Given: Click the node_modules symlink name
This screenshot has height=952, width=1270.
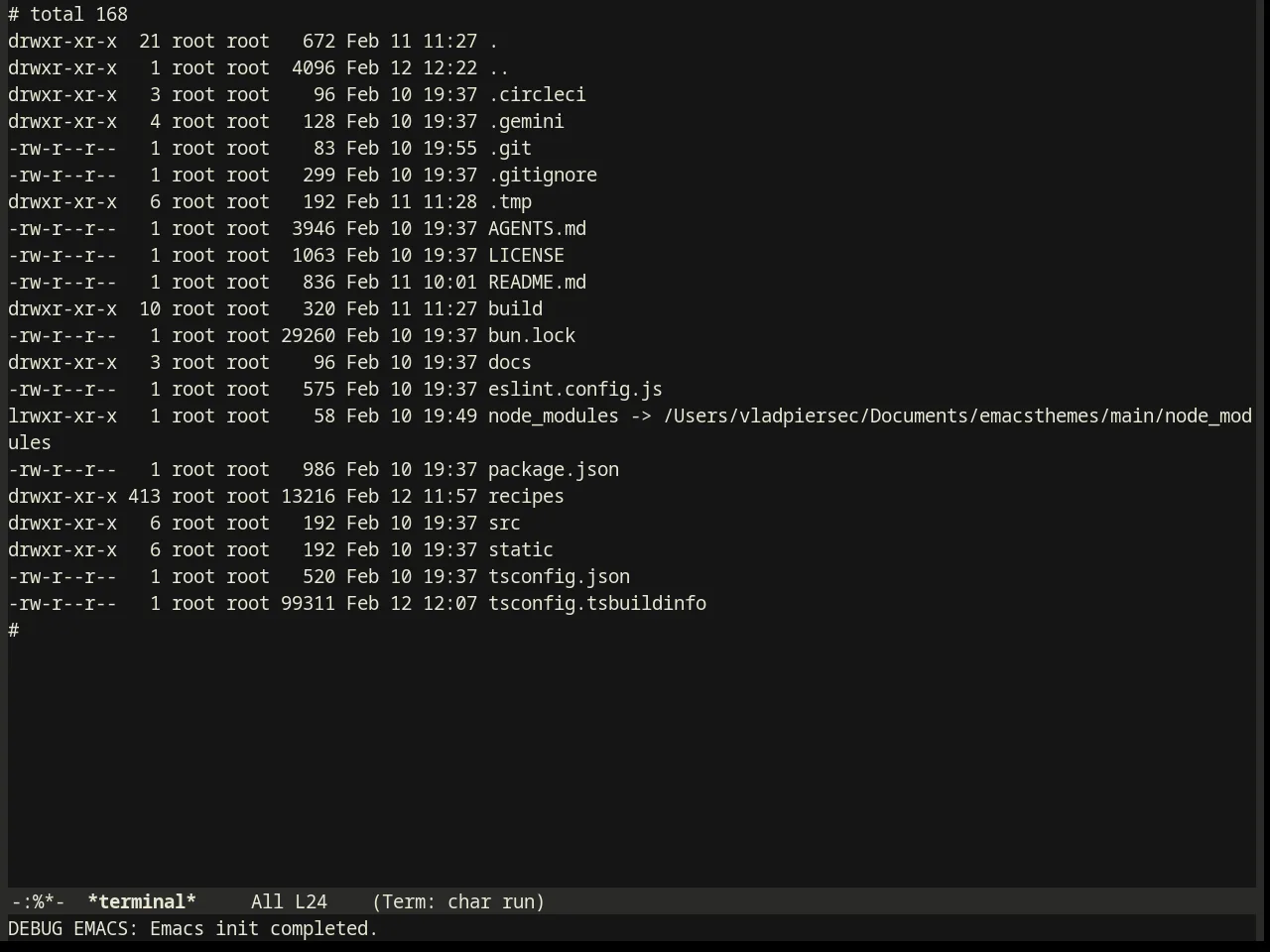Looking at the screenshot, I should [x=554, y=416].
